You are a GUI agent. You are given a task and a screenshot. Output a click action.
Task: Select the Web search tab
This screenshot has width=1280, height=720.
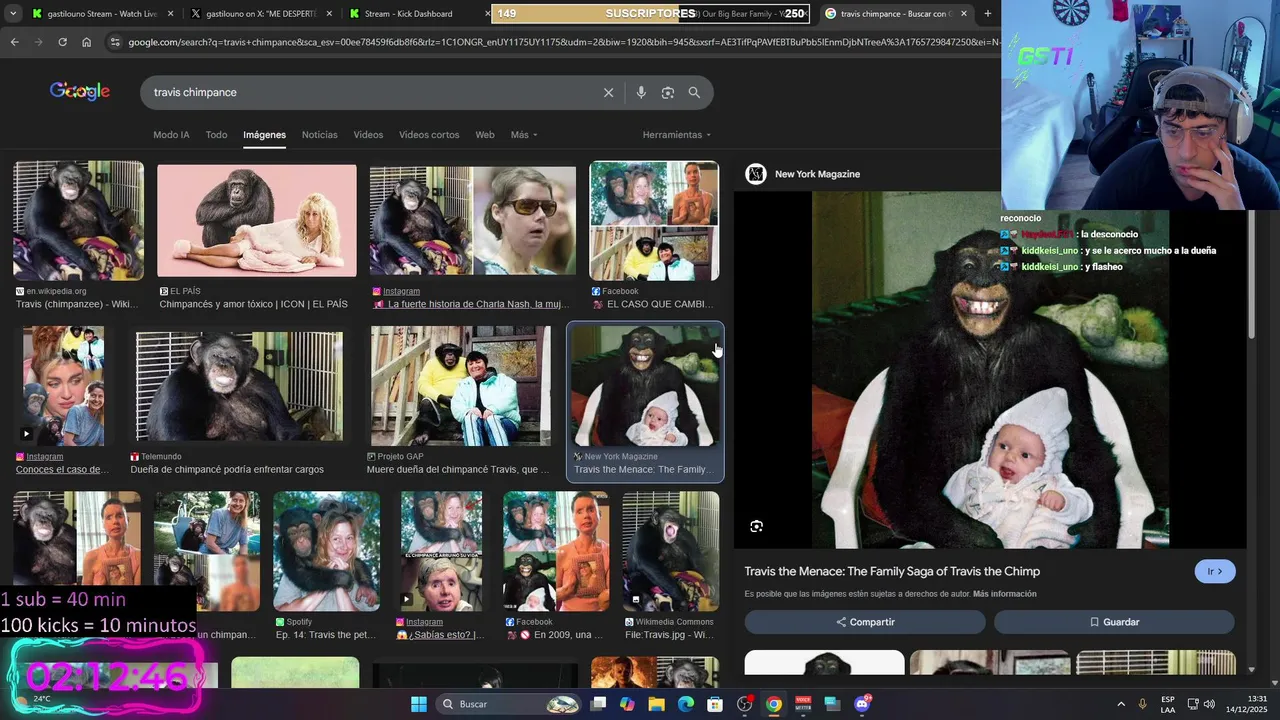[485, 135]
